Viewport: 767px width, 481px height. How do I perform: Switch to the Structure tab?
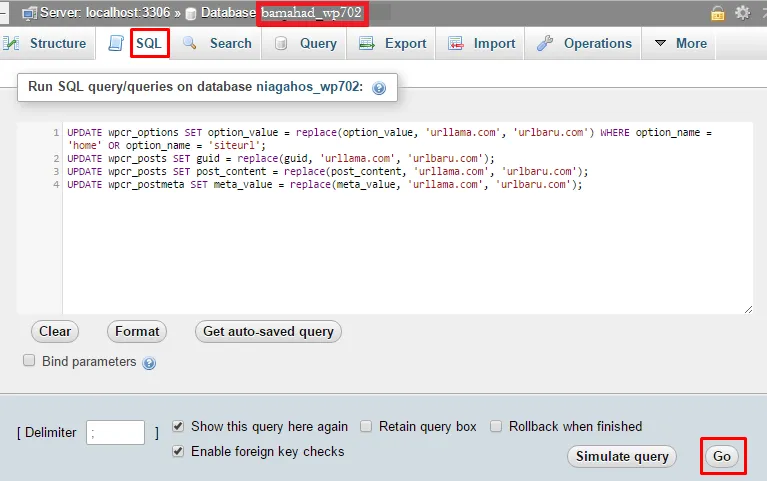coord(46,44)
